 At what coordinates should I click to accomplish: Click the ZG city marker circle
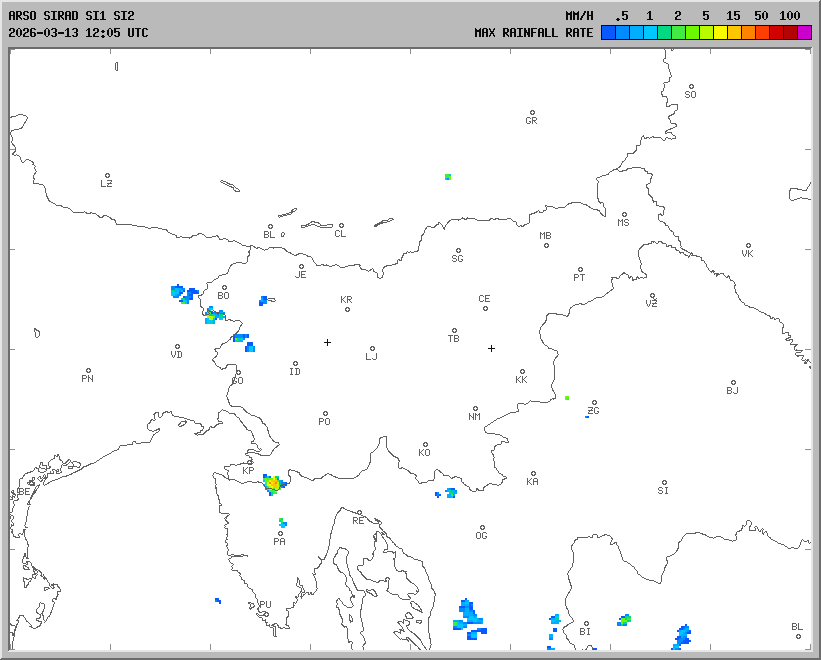[x=594, y=403]
